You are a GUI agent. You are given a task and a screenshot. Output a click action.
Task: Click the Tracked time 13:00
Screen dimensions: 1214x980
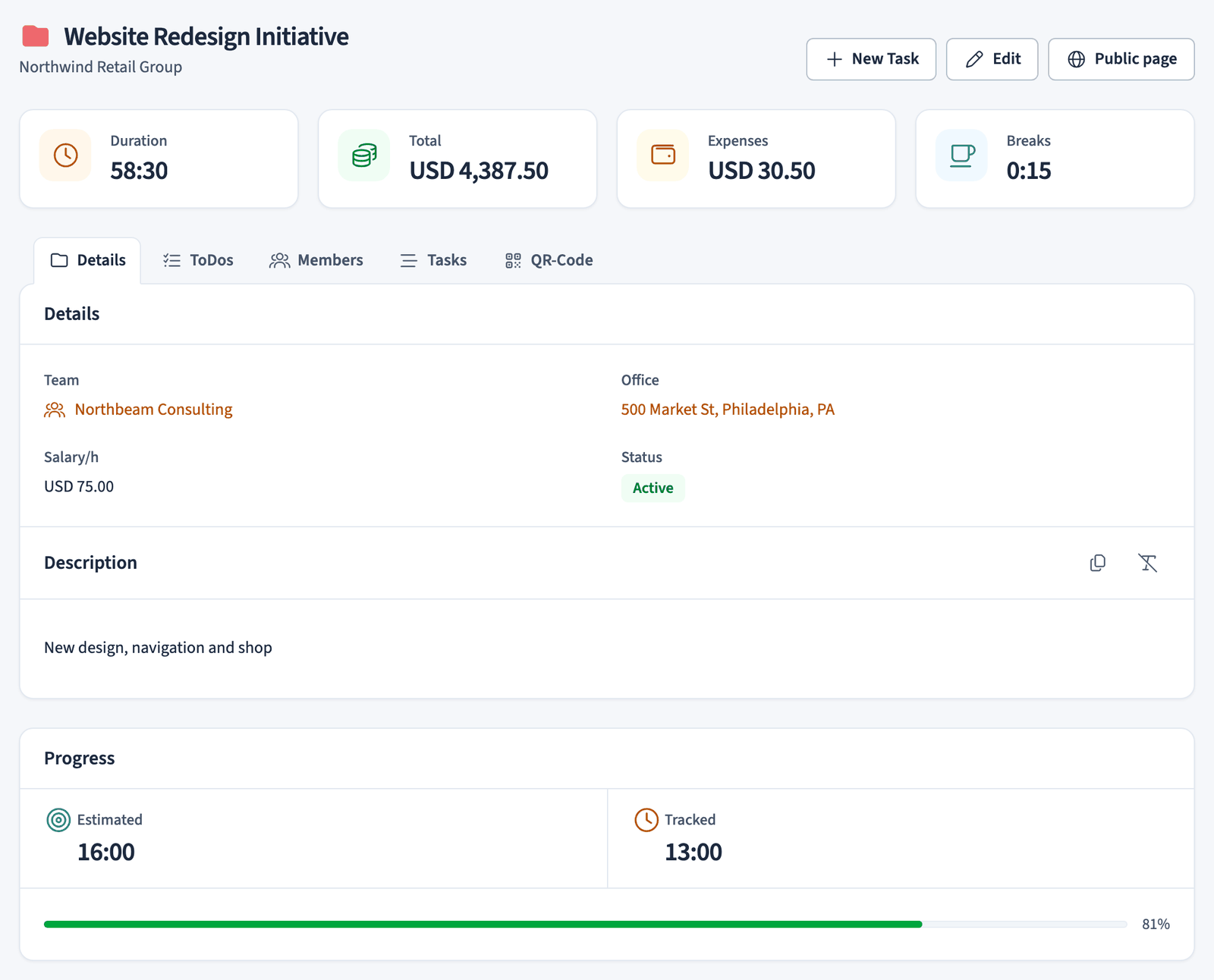693,852
